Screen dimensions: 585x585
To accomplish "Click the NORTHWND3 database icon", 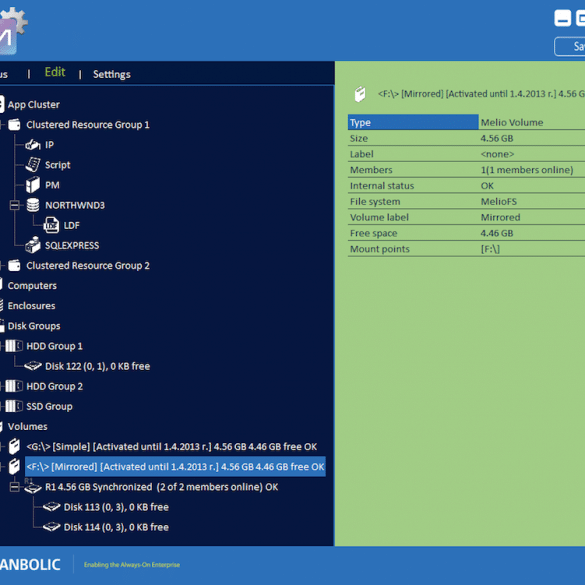I will [33, 205].
